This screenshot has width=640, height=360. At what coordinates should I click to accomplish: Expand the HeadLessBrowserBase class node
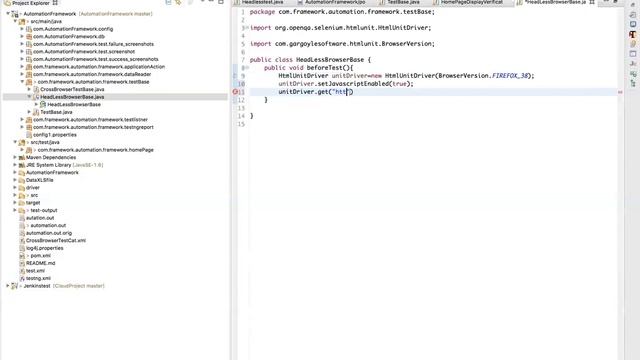point(36,104)
